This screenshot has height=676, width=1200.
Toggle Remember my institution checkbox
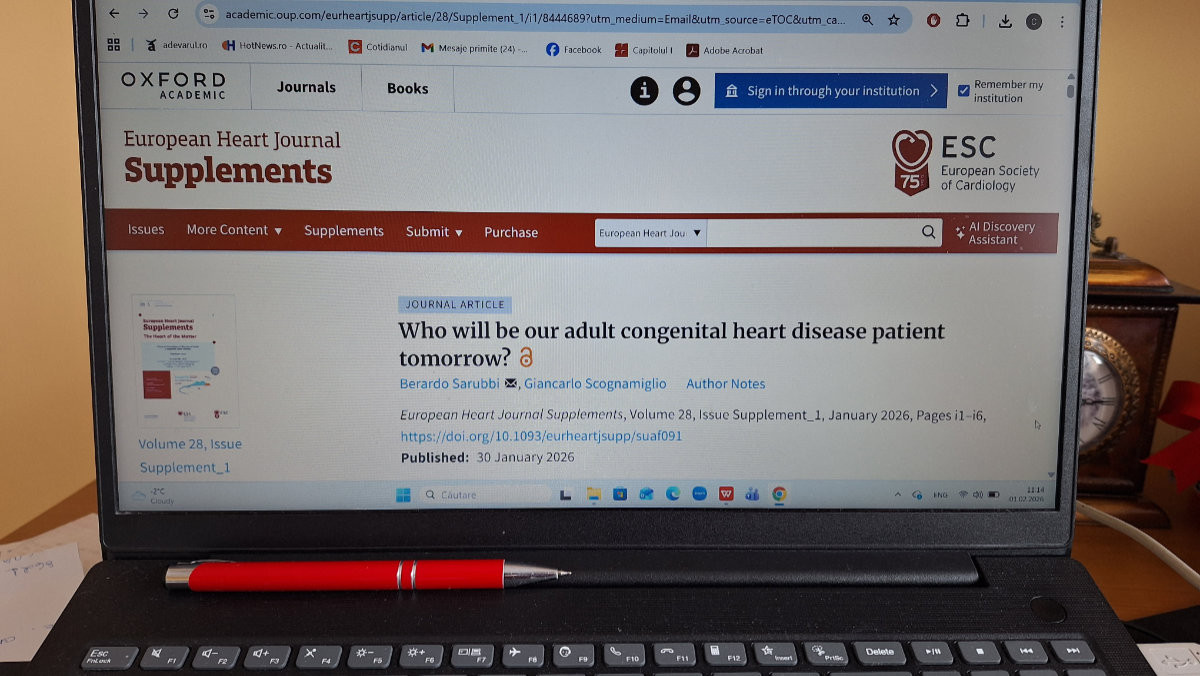pos(963,90)
